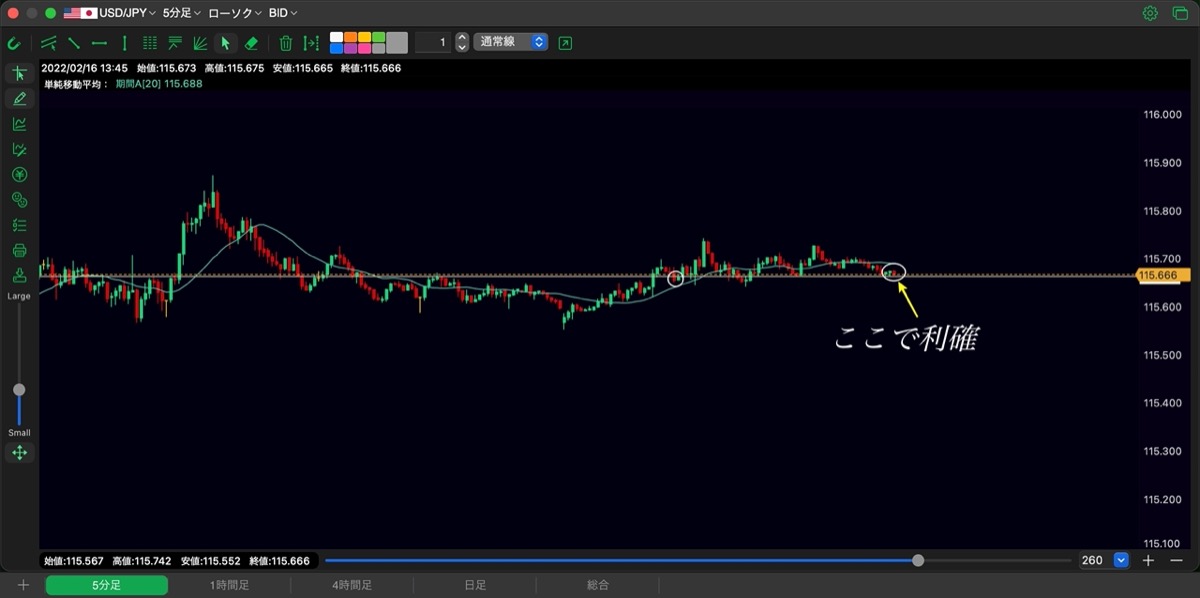Open the USD/JPY currency pair dropdown
The height and width of the screenshot is (598, 1200).
coord(109,13)
